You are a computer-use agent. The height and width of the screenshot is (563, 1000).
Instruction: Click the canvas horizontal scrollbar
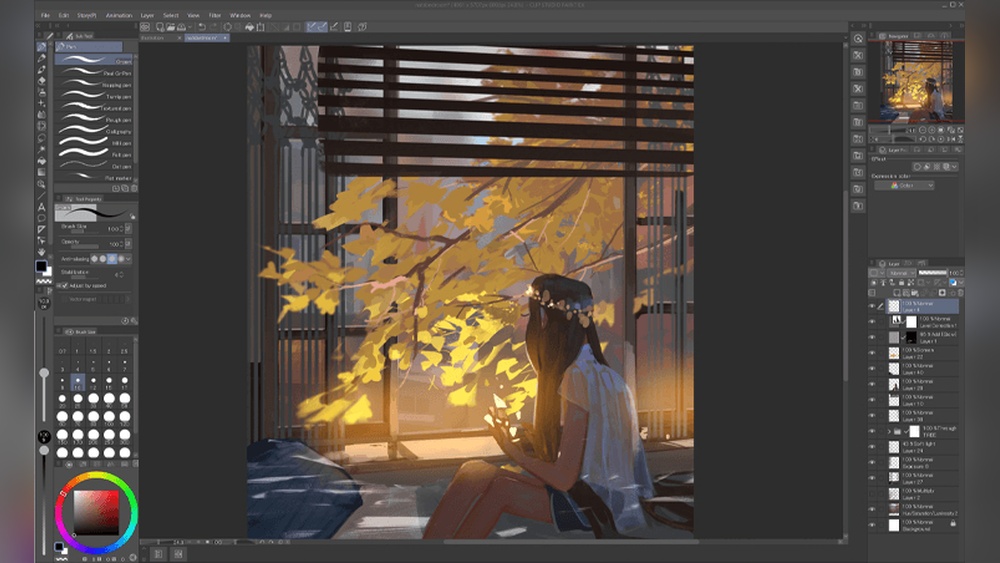(570, 542)
